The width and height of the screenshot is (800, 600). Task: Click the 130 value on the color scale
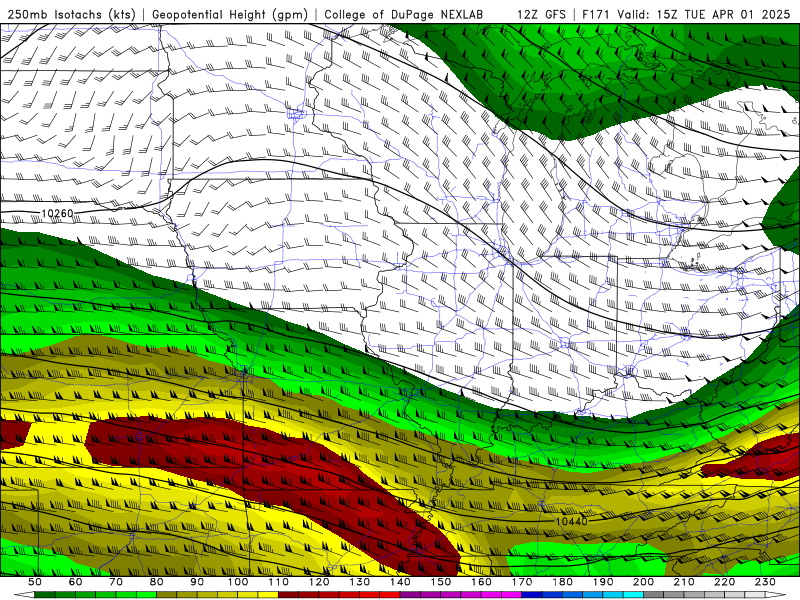coord(360,582)
